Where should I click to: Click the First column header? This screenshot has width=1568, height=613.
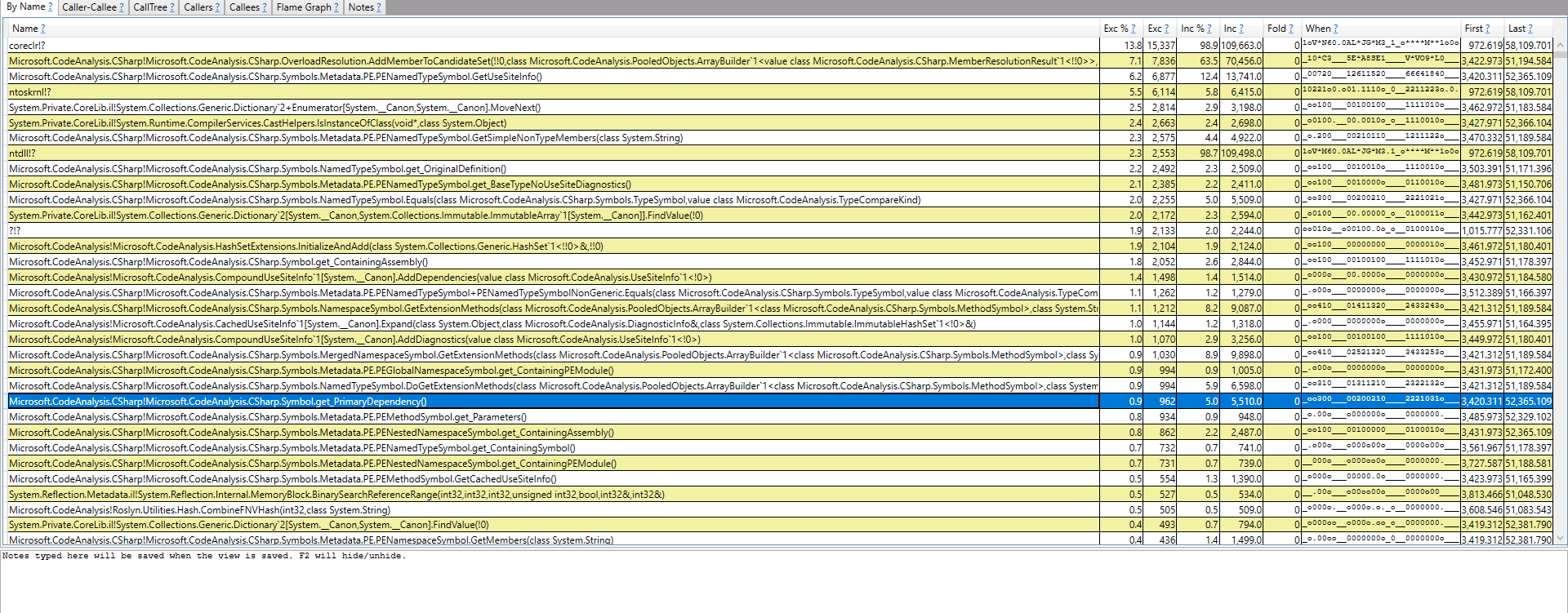[x=1473, y=29]
